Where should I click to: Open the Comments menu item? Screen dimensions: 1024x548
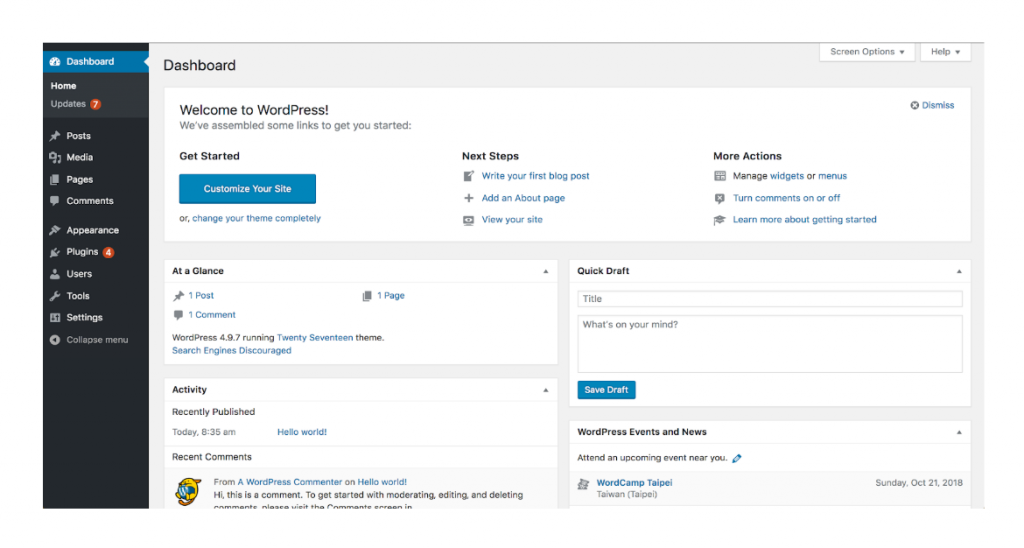click(89, 201)
